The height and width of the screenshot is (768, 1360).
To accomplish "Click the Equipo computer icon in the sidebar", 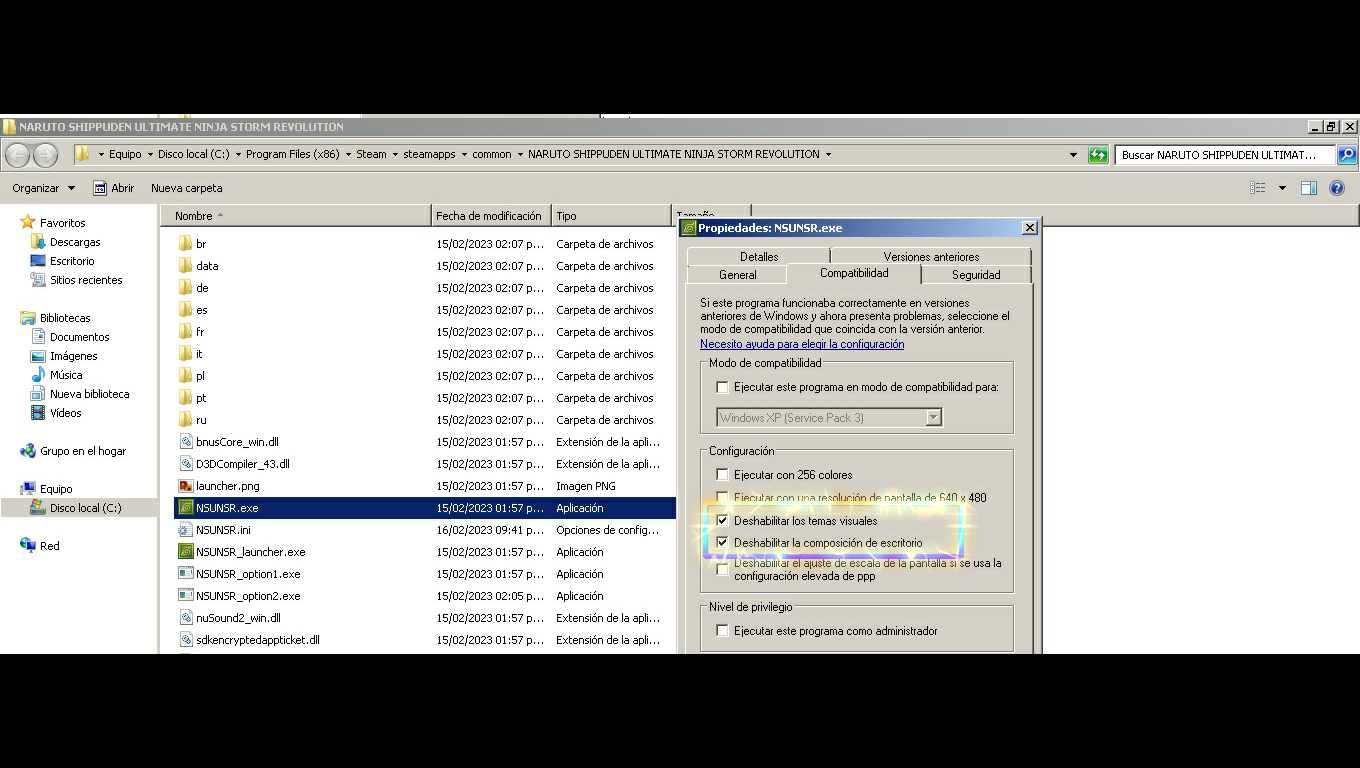I will coord(27,489).
